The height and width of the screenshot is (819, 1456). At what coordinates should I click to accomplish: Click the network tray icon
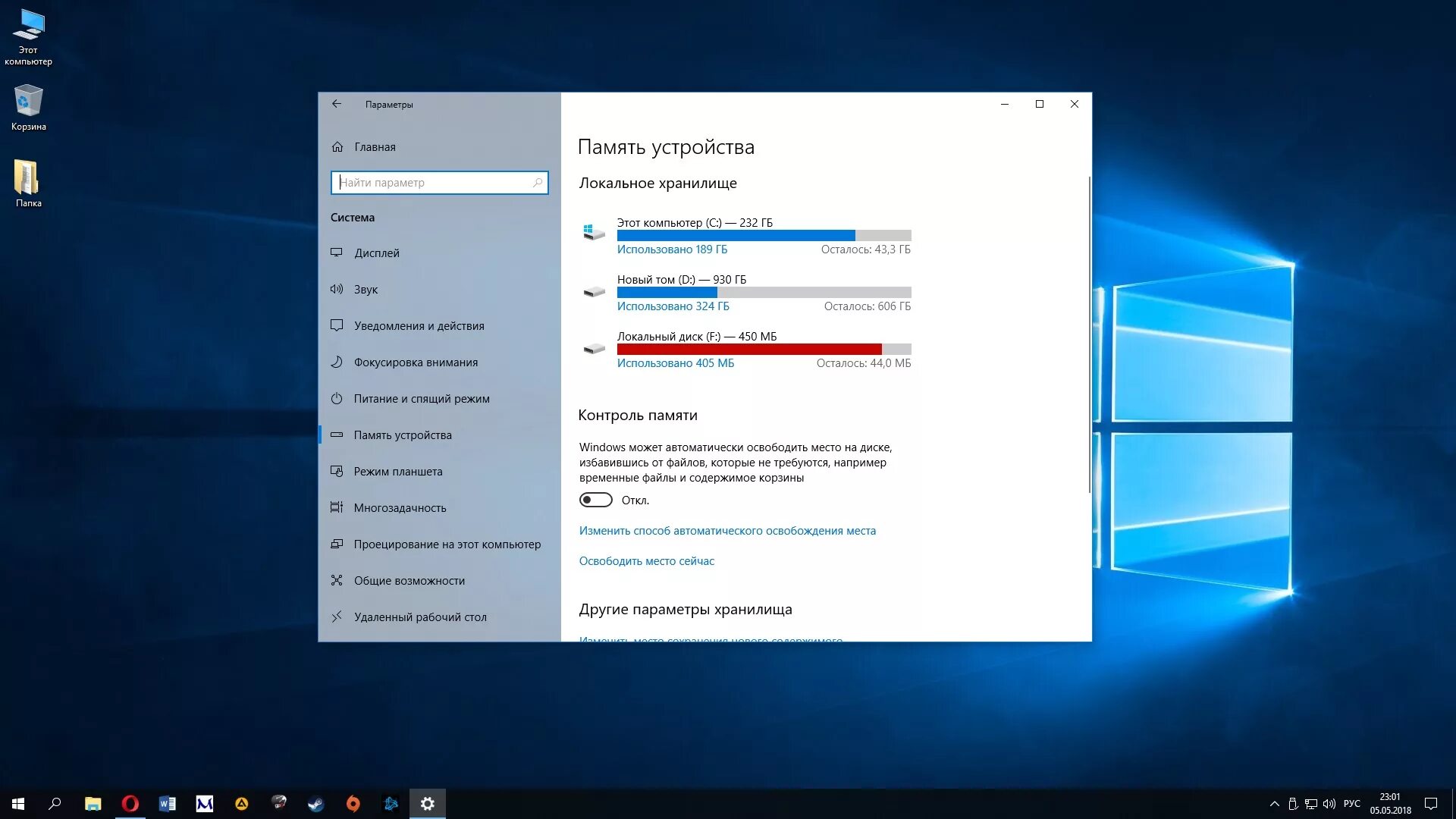click(1311, 804)
